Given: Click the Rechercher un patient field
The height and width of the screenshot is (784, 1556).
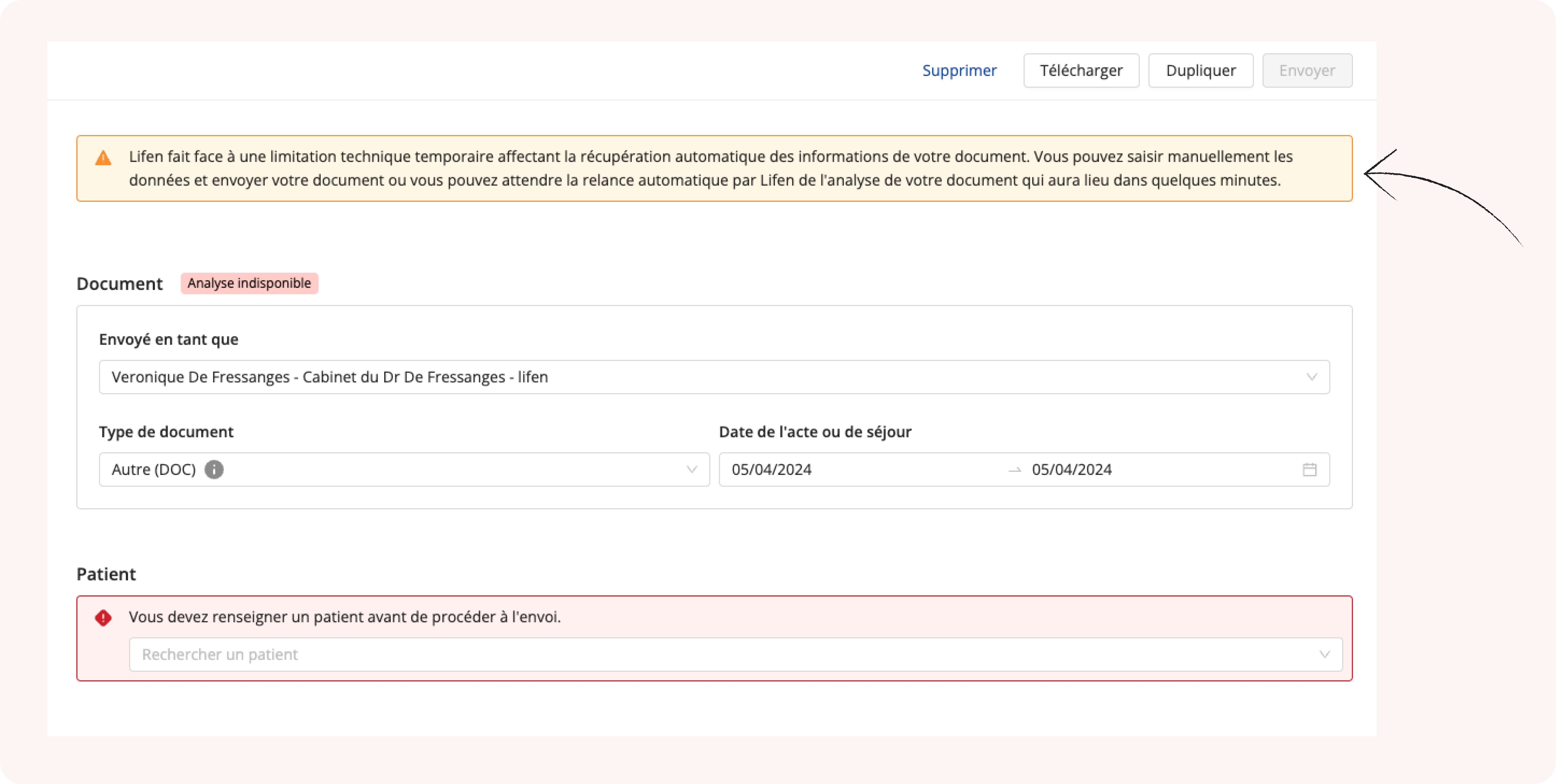Looking at the screenshot, I should click(736, 655).
